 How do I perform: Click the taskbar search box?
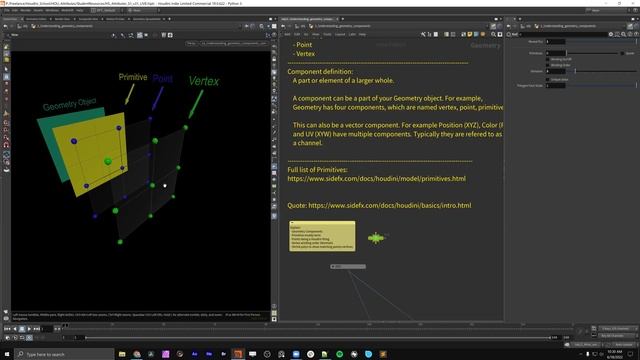64,354
